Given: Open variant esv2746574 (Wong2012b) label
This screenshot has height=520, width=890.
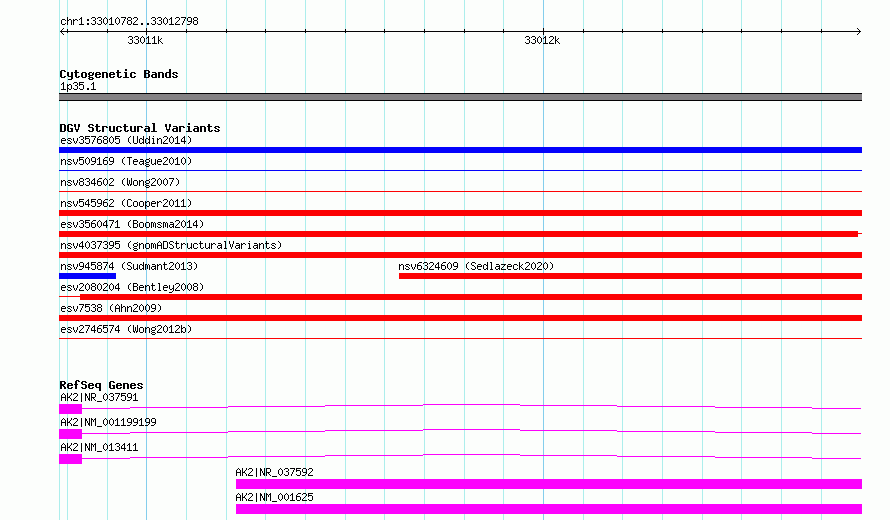Looking at the screenshot, I should point(126,329).
